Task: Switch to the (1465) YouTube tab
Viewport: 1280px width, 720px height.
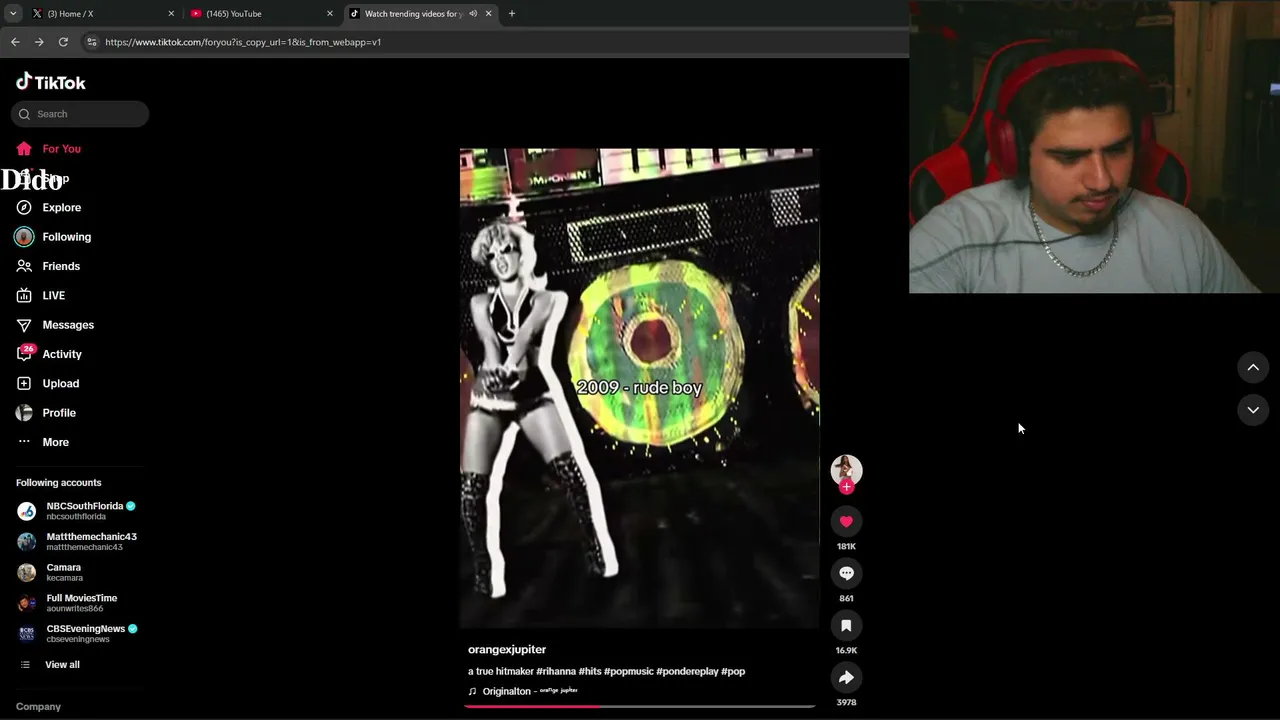Action: tap(262, 14)
